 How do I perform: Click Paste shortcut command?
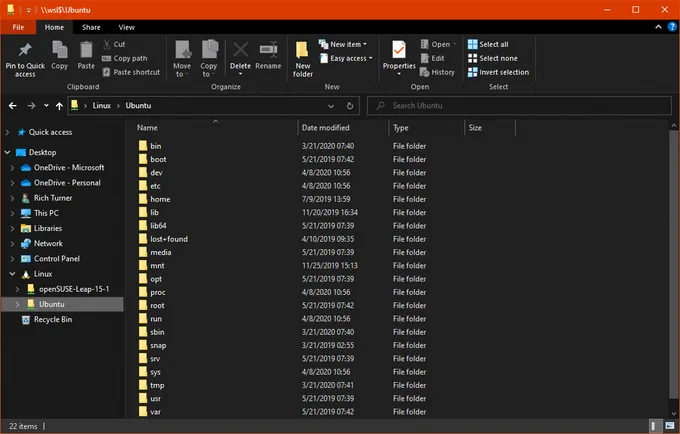click(131, 72)
